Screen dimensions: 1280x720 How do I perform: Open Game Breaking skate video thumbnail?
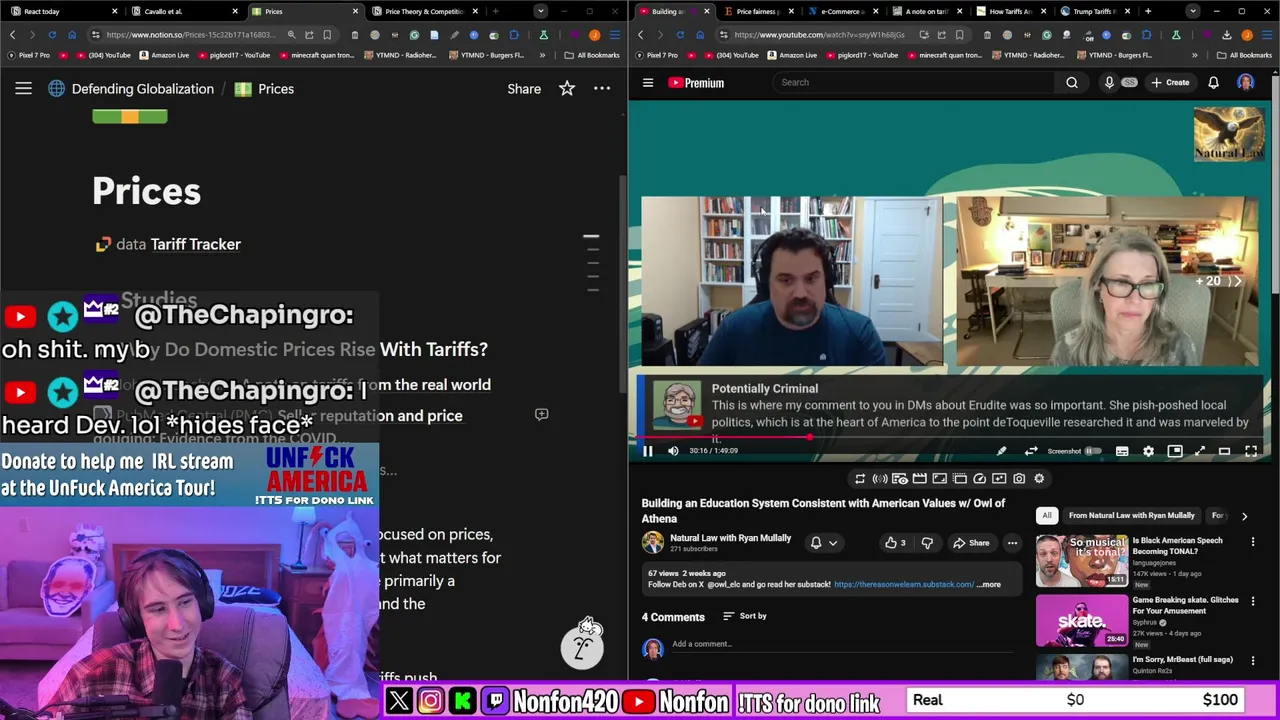pyautogui.click(x=1081, y=621)
